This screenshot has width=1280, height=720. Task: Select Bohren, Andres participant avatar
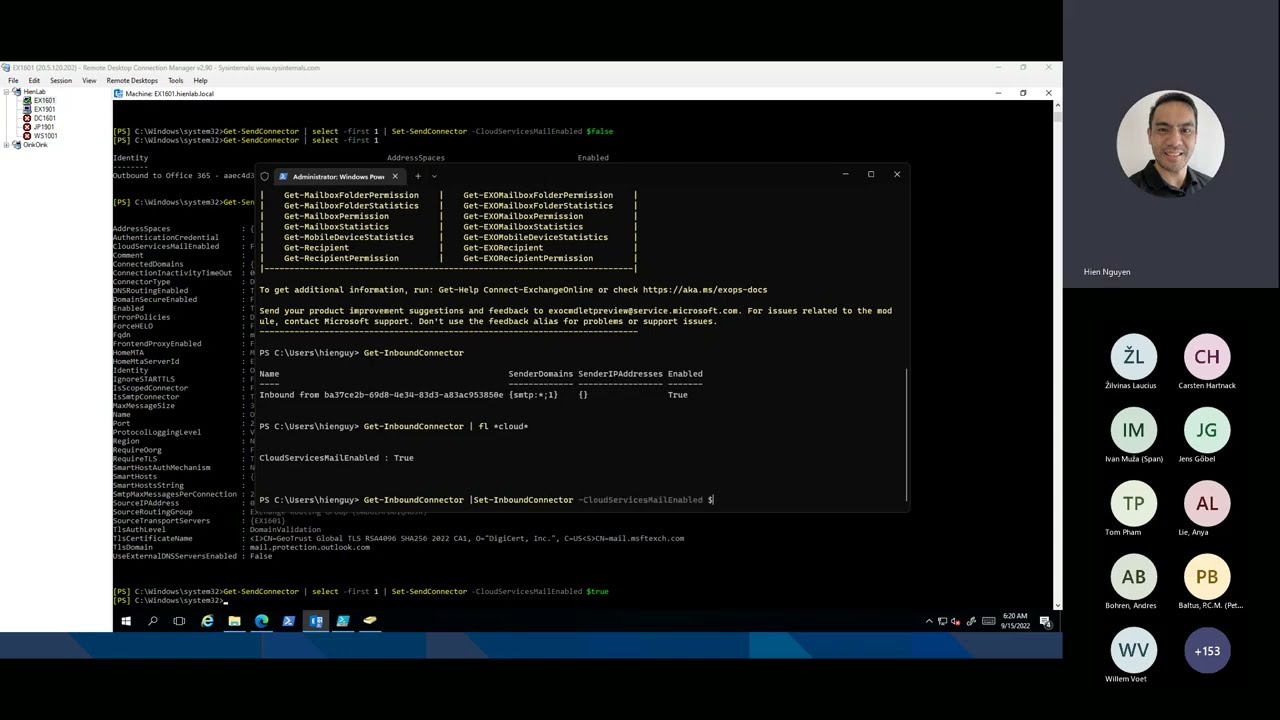coord(1133,577)
